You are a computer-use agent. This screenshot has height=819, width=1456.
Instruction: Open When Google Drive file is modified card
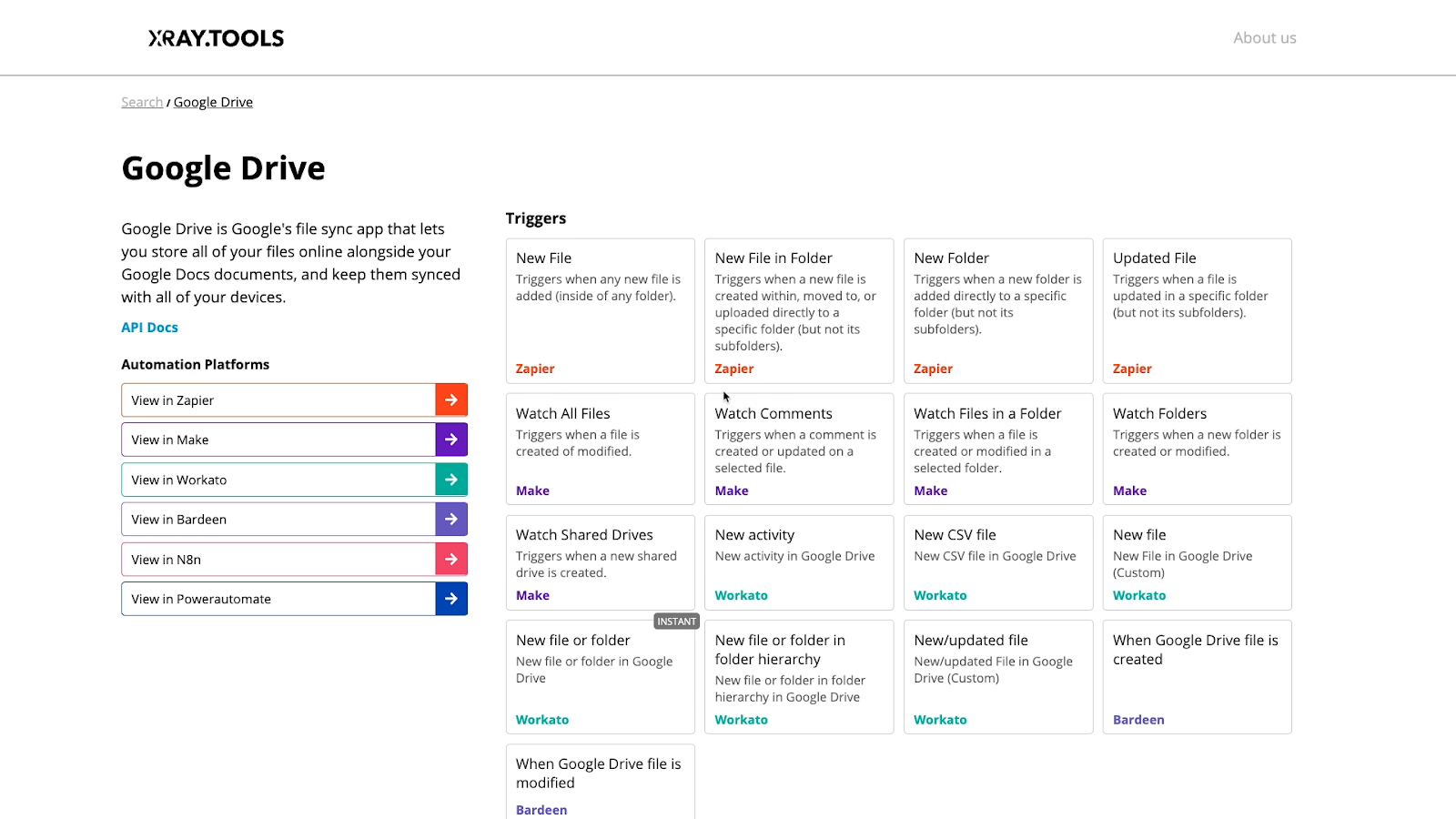point(601,783)
